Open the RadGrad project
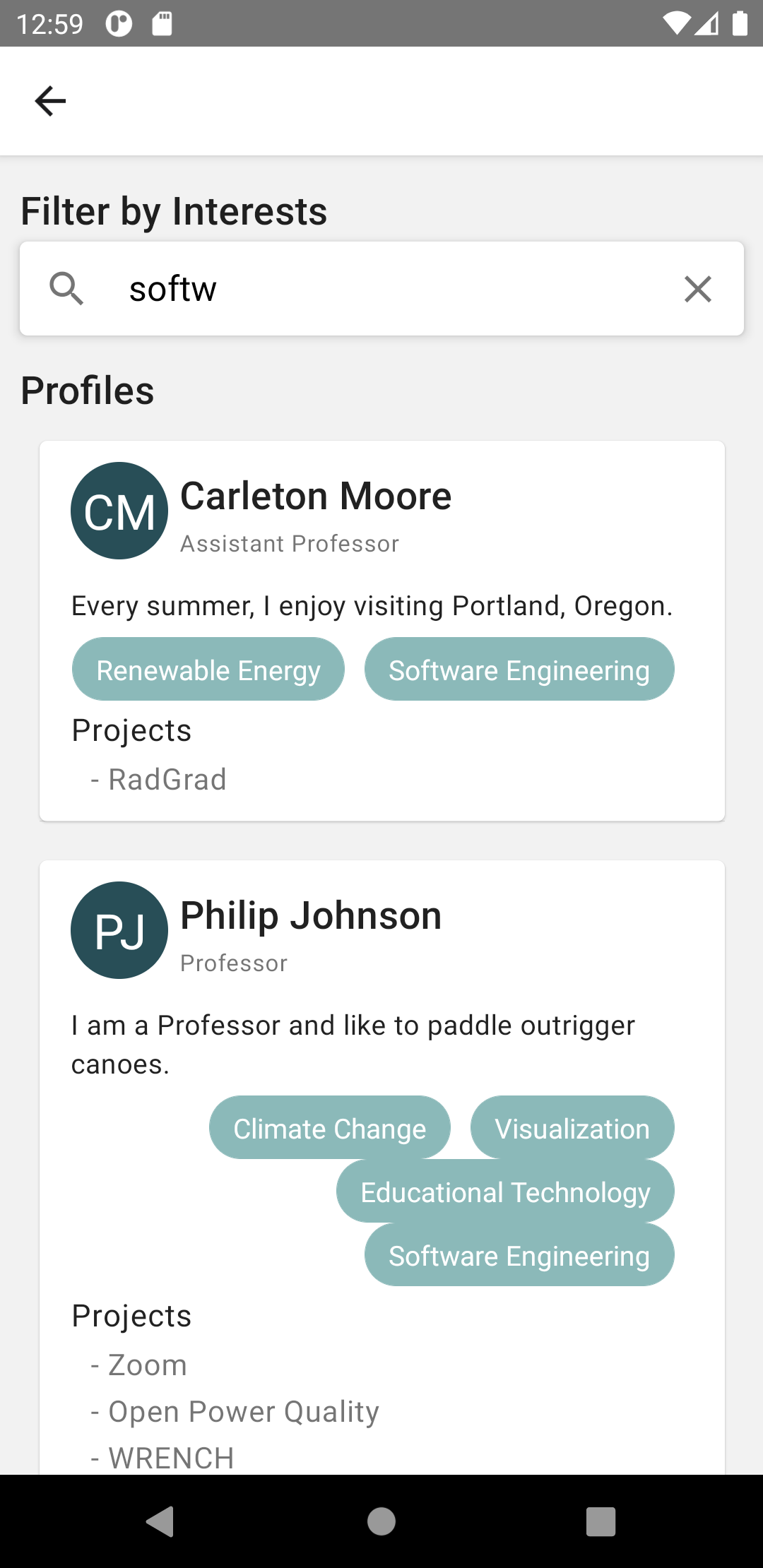 click(167, 780)
